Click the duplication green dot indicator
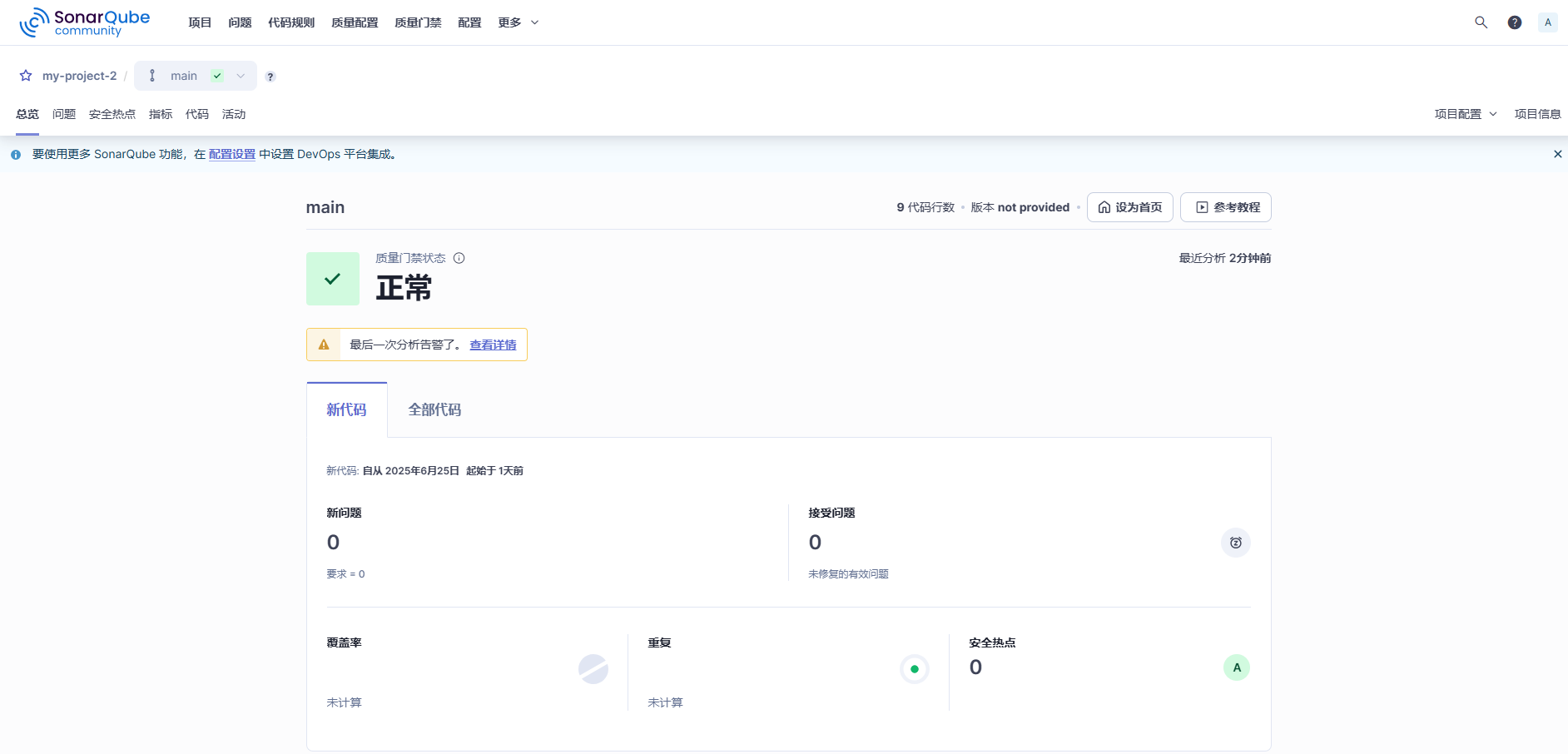The width and height of the screenshot is (1568, 754). pos(914,669)
